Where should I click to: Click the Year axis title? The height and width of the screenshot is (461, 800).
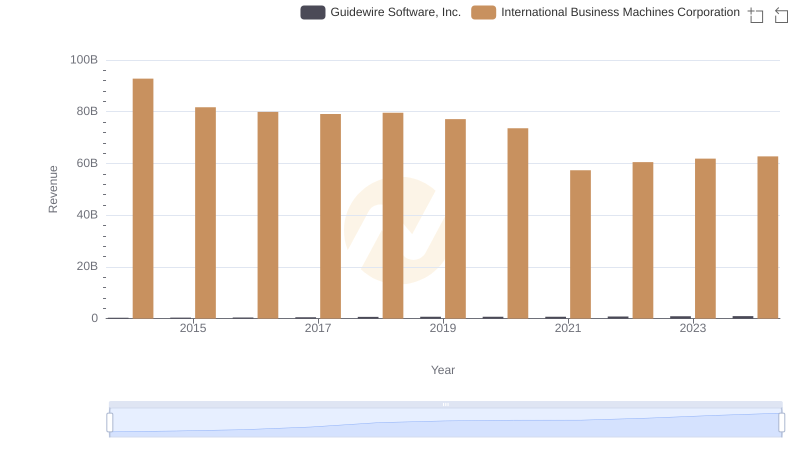point(443,370)
